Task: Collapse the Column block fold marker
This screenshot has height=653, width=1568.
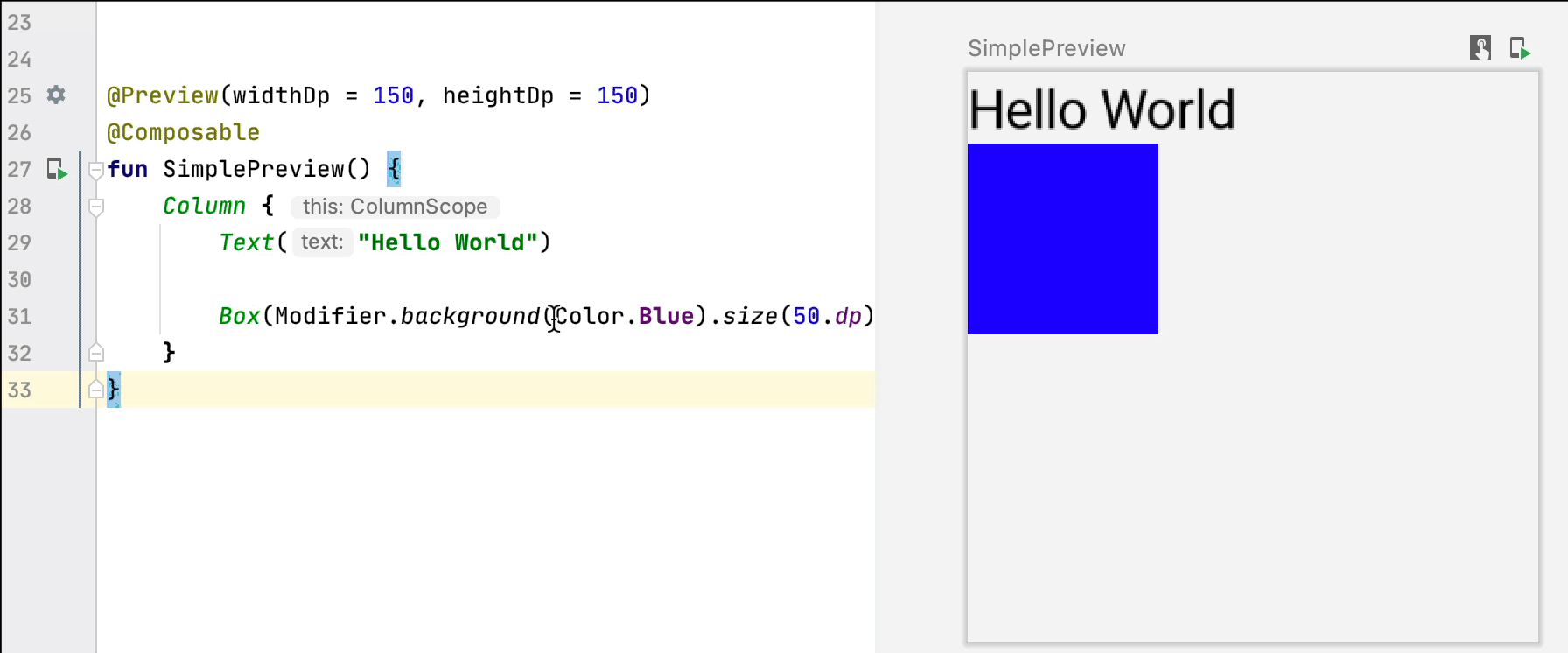Action: [96, 207]
